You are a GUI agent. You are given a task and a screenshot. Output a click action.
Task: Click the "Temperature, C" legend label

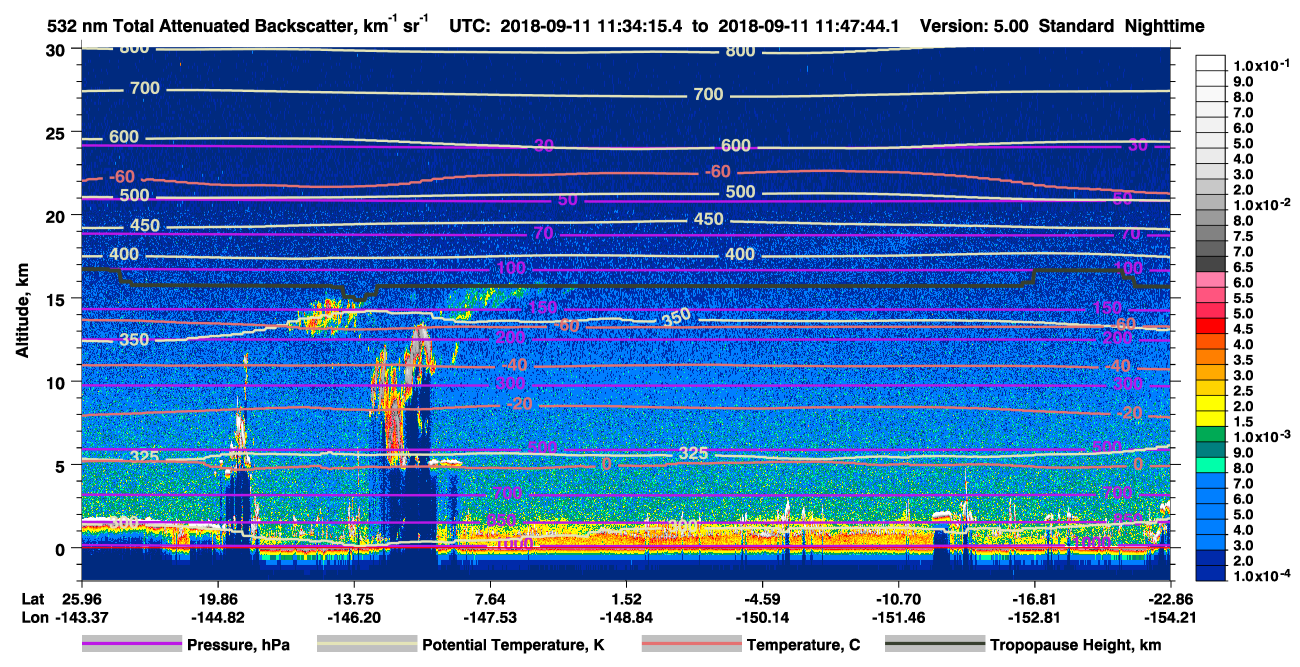803,645
